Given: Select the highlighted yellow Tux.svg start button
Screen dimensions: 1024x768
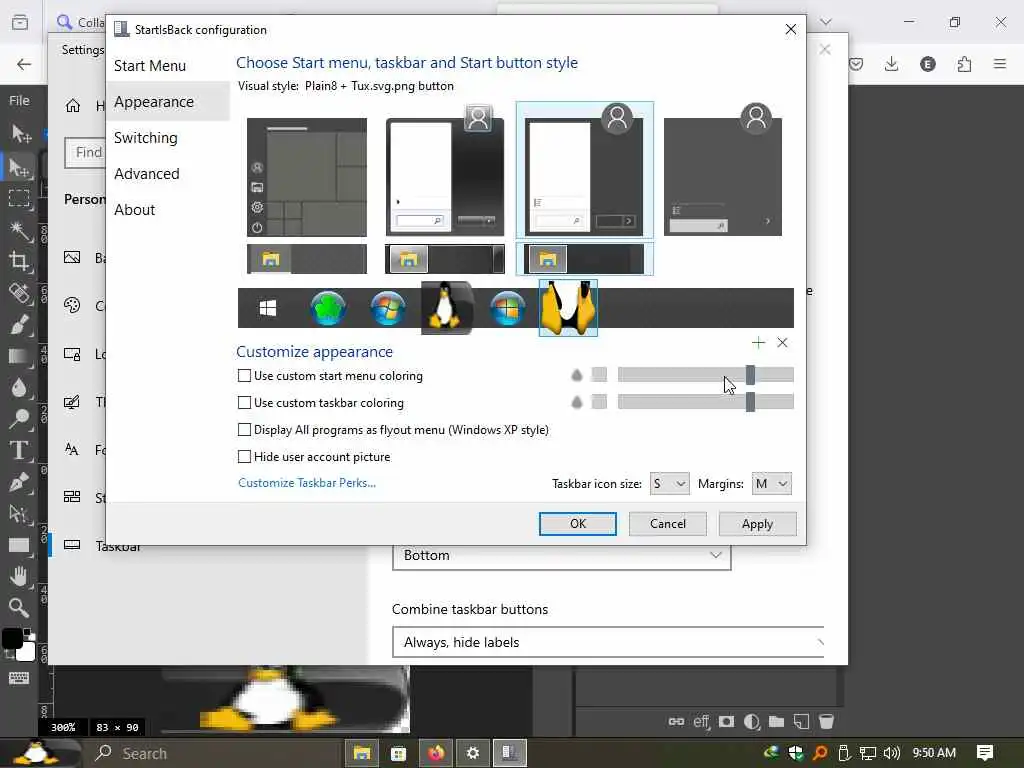Looking at the screenshot, I should pyautogui.click(x=568, y=308).
